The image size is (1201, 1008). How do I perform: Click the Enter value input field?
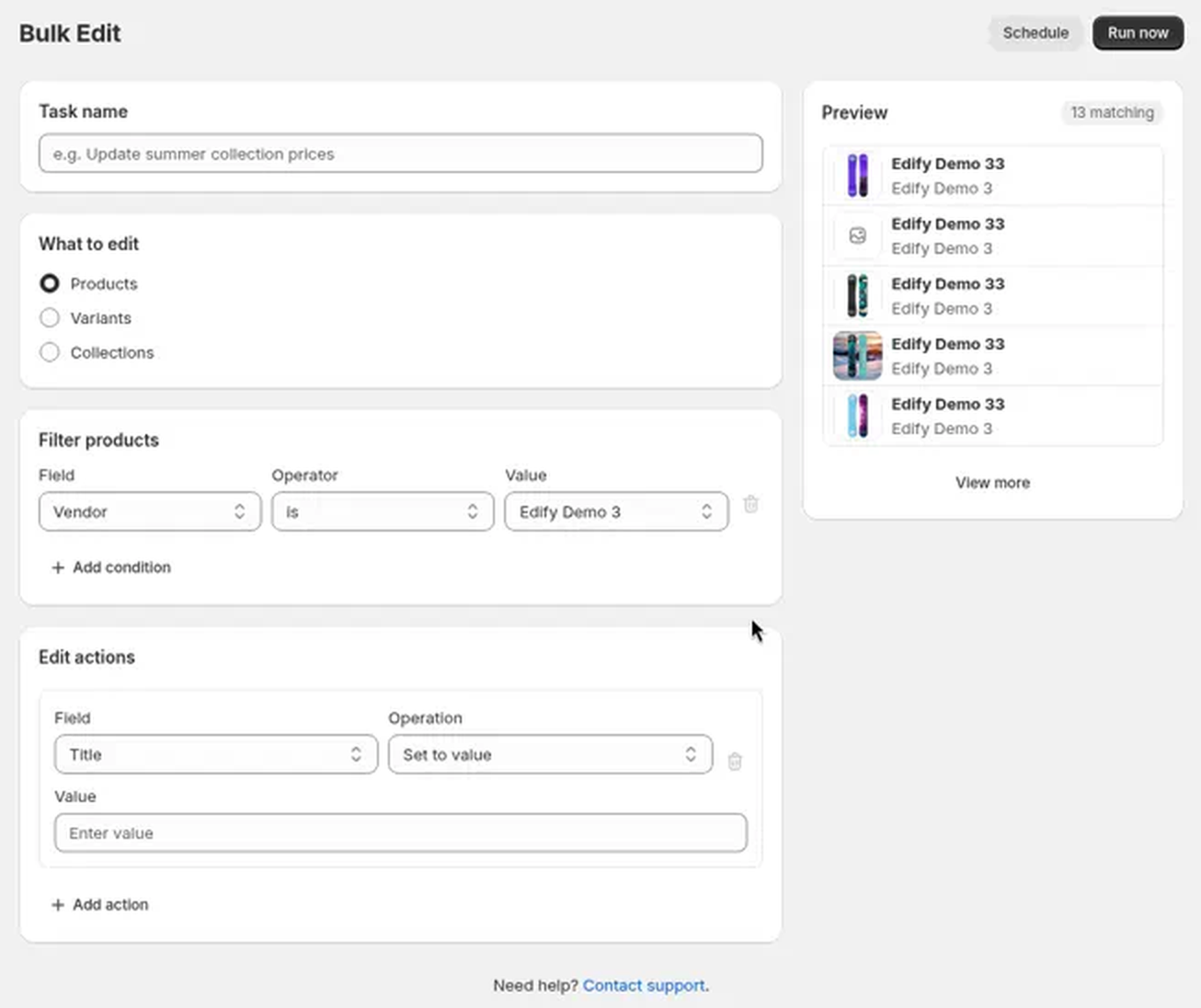(401, 833)
